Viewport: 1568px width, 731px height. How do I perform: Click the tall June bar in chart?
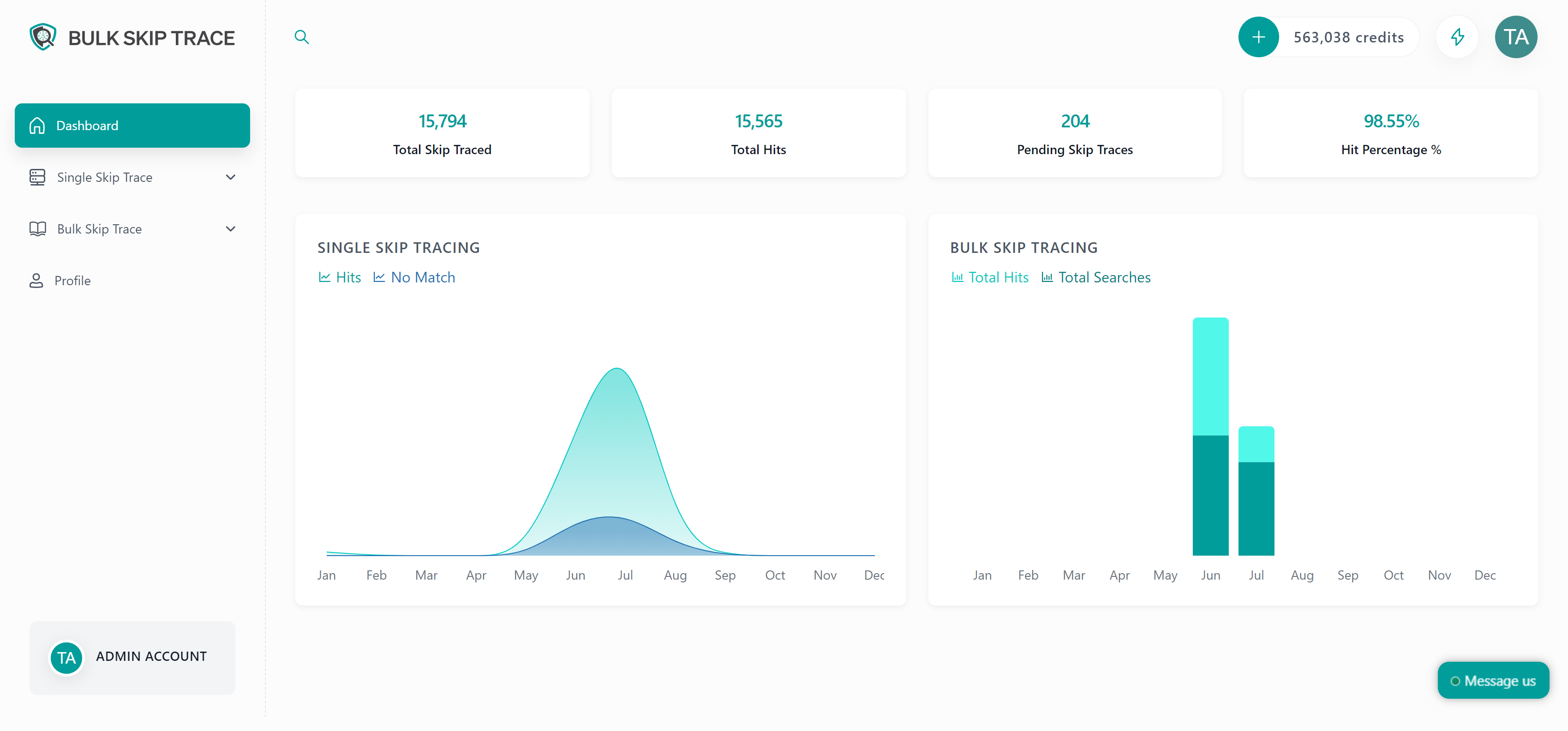point(1210,436)
